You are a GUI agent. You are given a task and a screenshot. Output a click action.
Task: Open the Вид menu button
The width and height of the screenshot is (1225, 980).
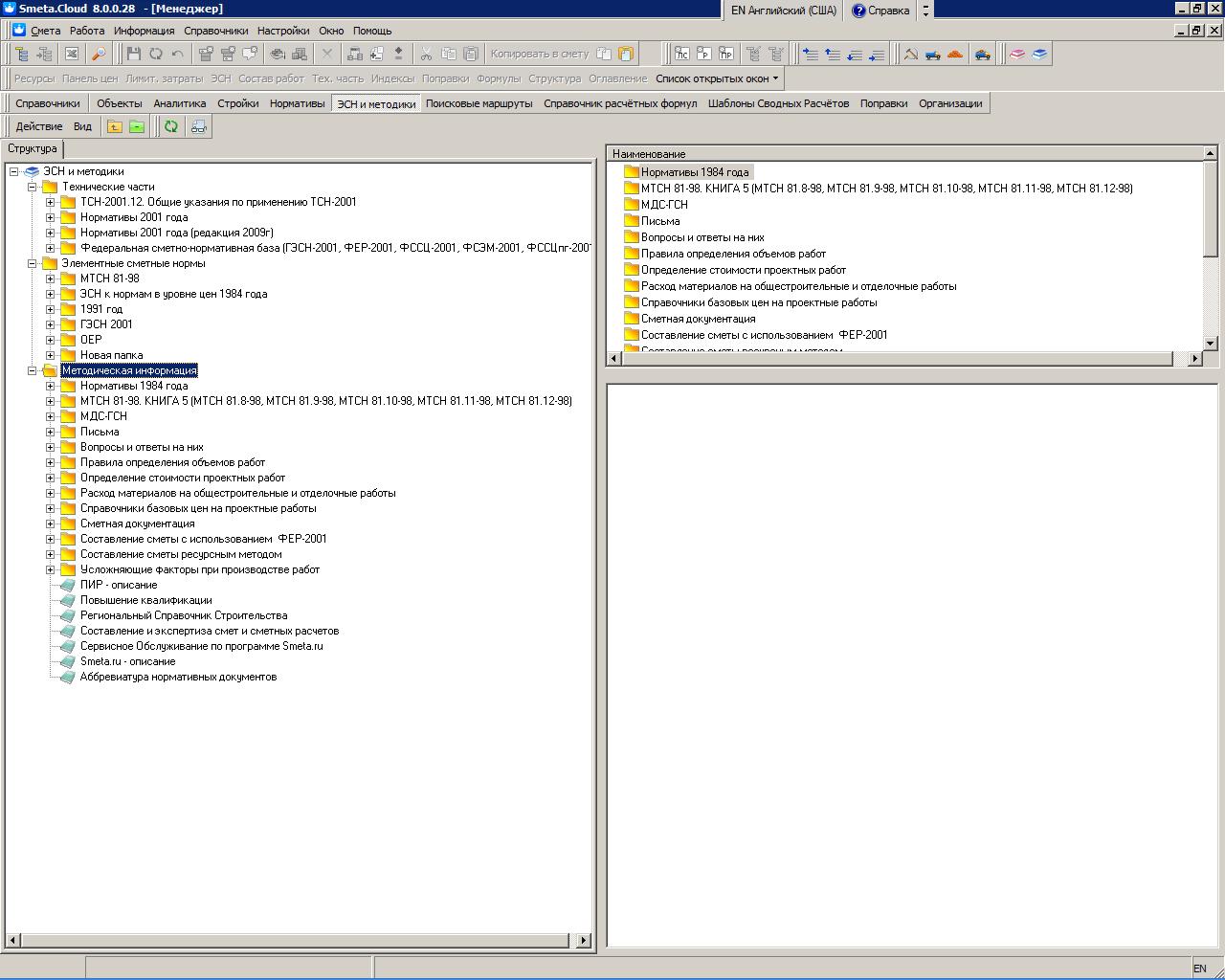[82, 126]
